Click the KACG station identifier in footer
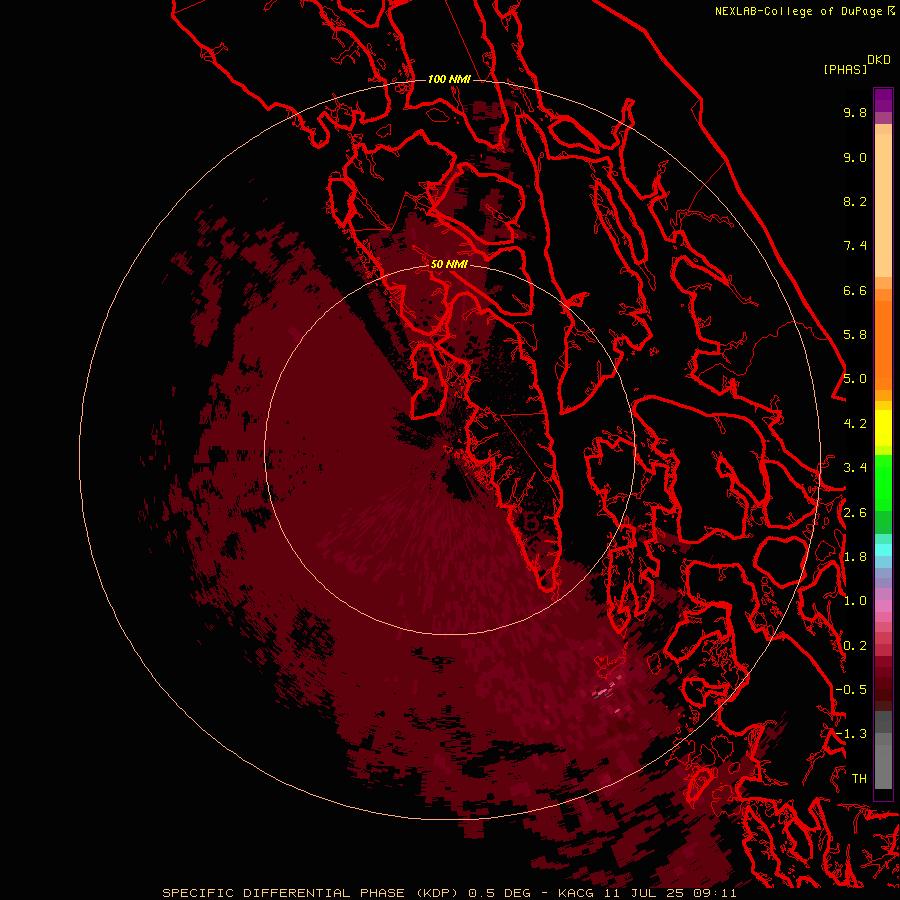 [576, 893]
